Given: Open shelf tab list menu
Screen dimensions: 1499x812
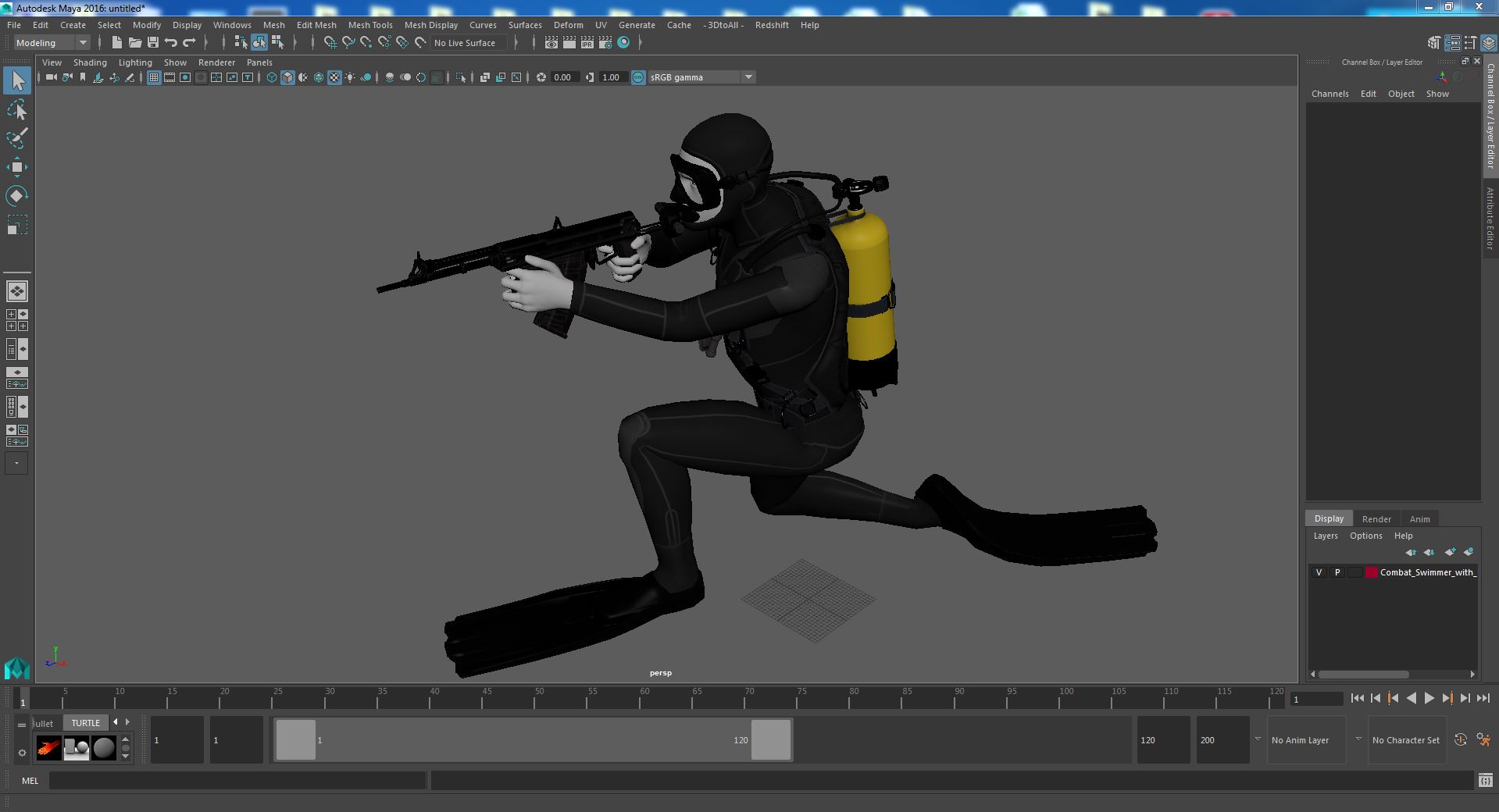Looking at the screenshot, I should coord(22,725).
